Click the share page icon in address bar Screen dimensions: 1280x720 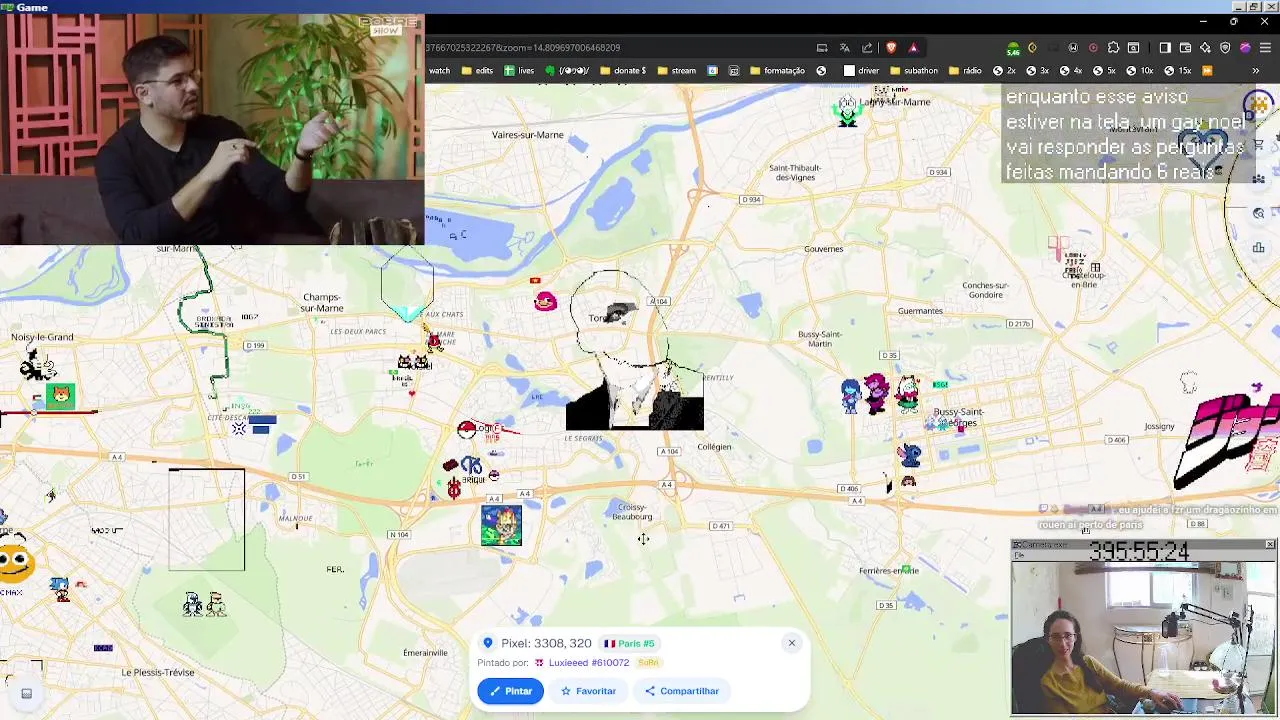[867, 47]
